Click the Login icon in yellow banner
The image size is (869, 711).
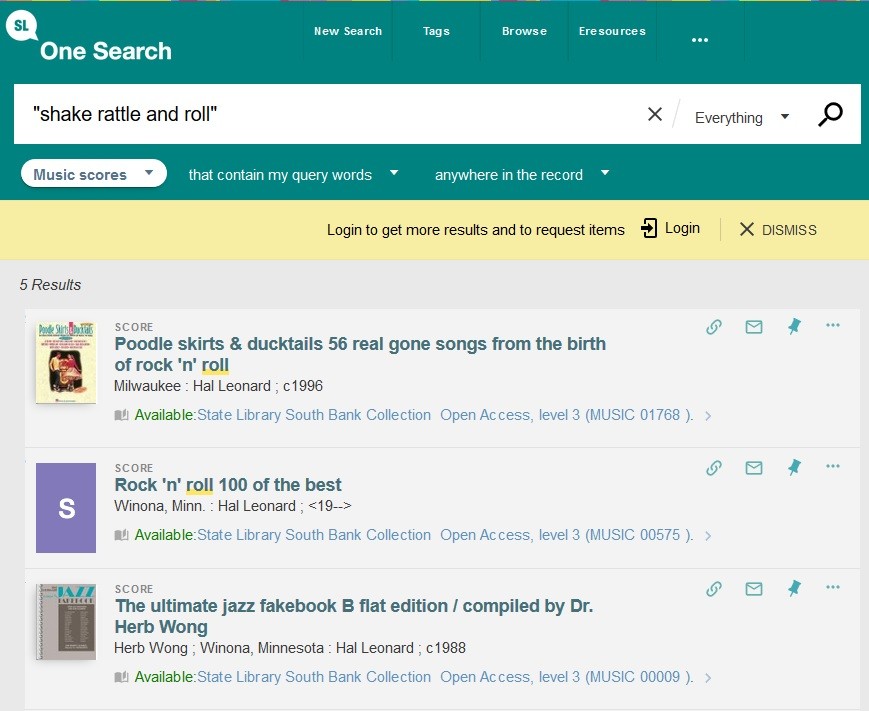(x=649, y=228)
